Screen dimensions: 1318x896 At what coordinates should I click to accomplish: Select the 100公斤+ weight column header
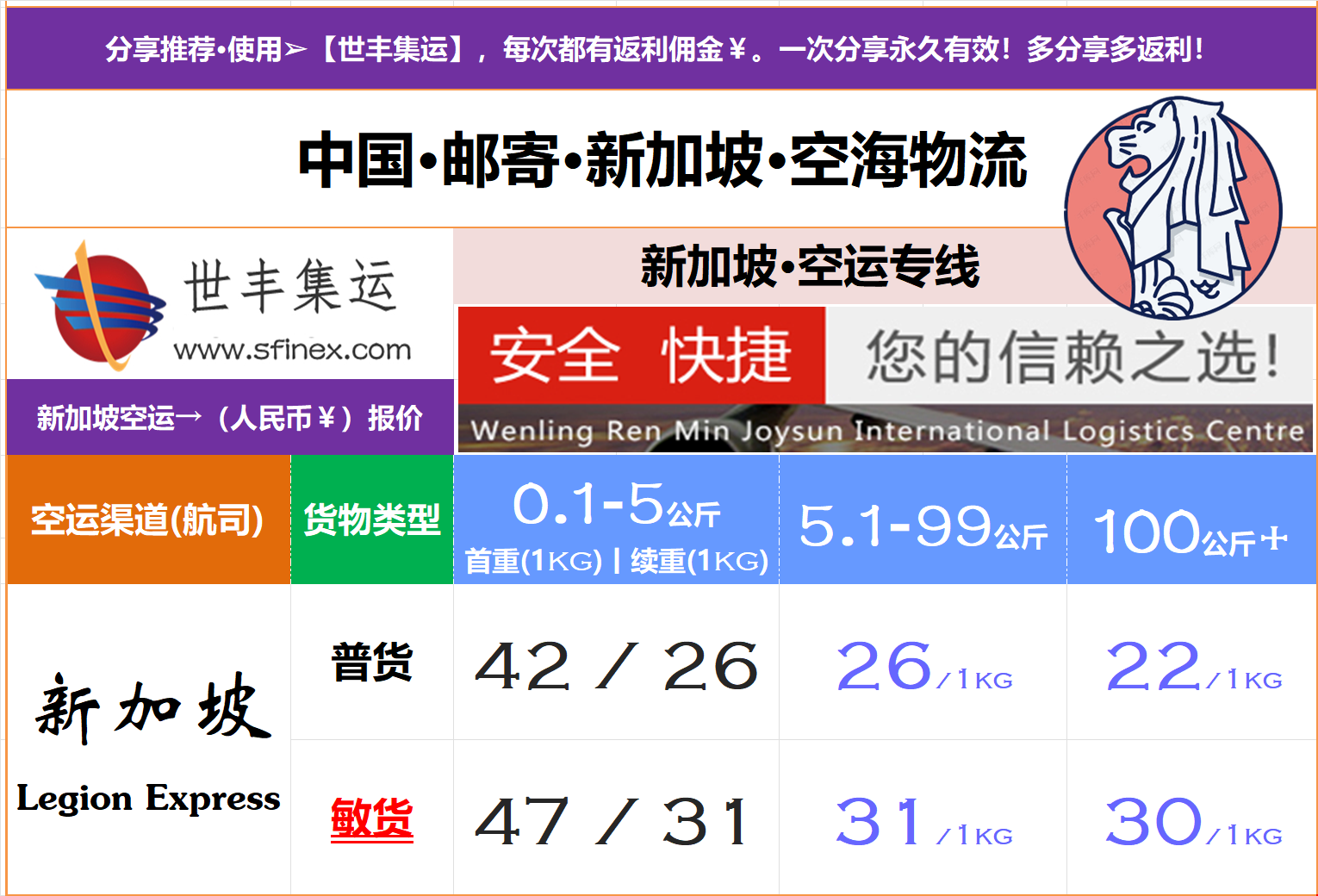[1191, 532]
